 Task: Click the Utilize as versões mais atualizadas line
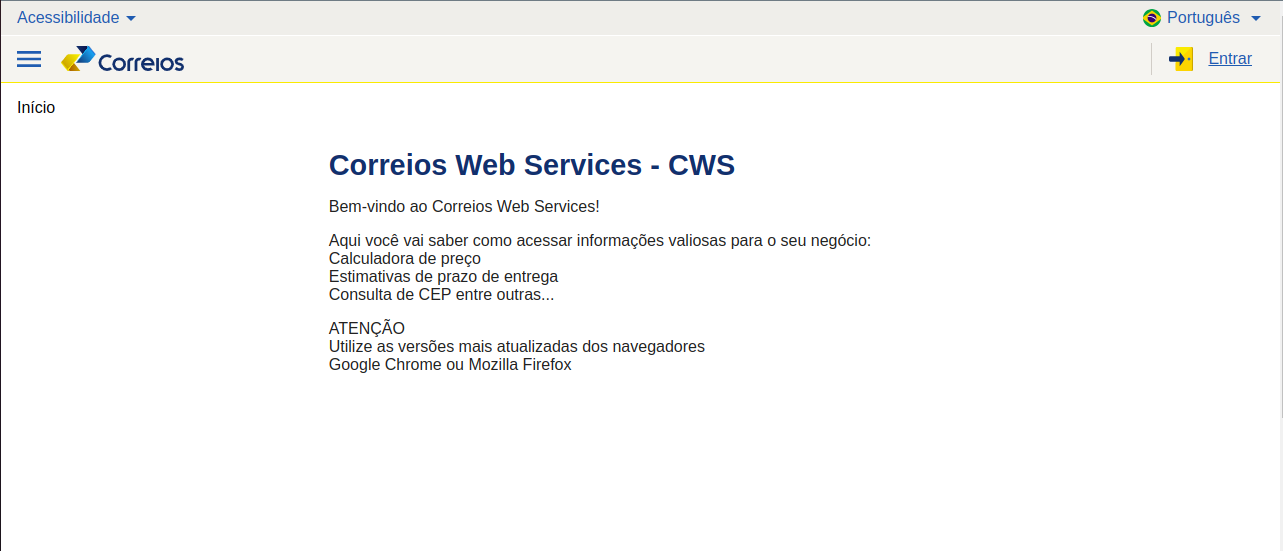pyautogui.click(x=517, y=347)
